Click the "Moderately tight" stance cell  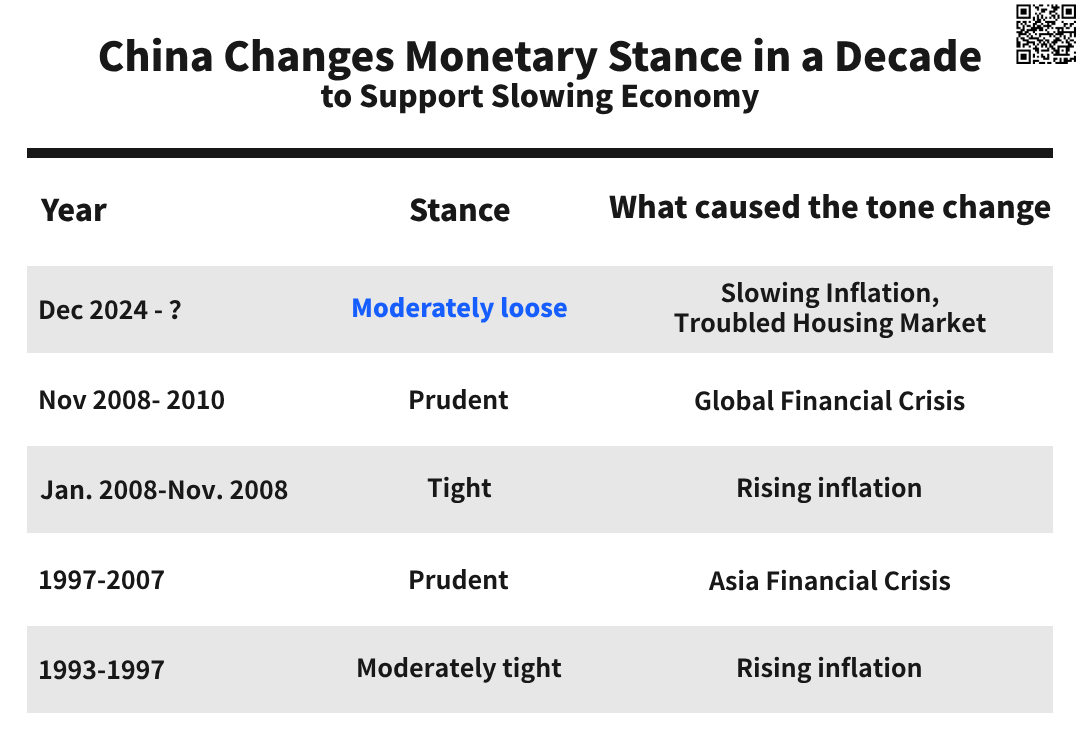pyautogui.click(x=460, y=668)
